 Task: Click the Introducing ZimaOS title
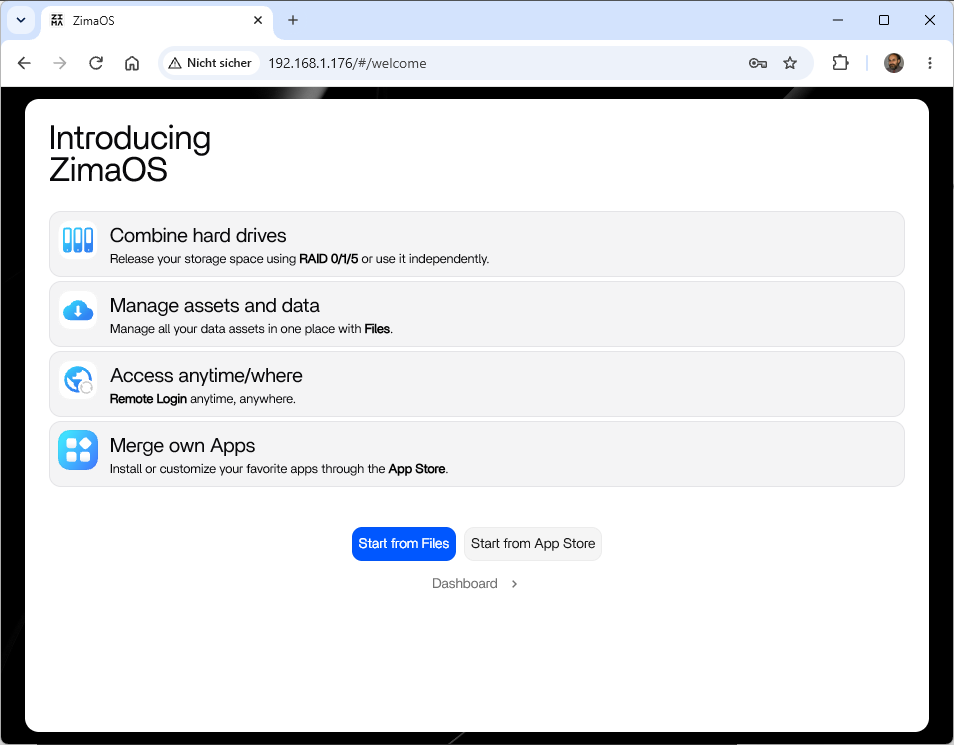coord(130,153)
